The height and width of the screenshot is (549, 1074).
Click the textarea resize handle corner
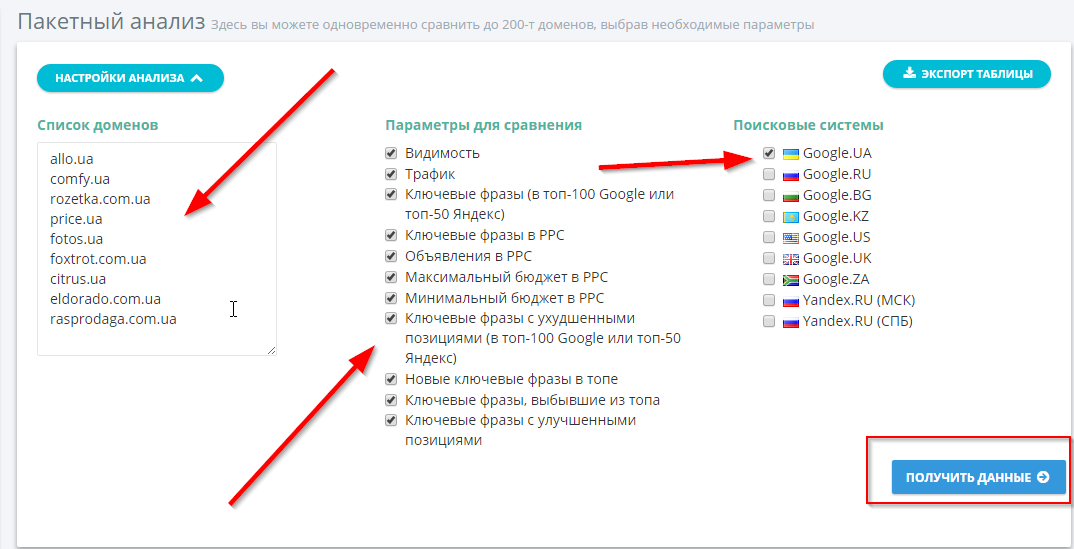[272, 350]
